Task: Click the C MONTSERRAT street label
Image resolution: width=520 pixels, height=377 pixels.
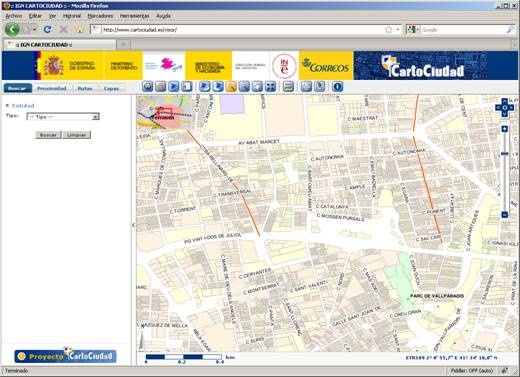Action: (x=261, y=288)
